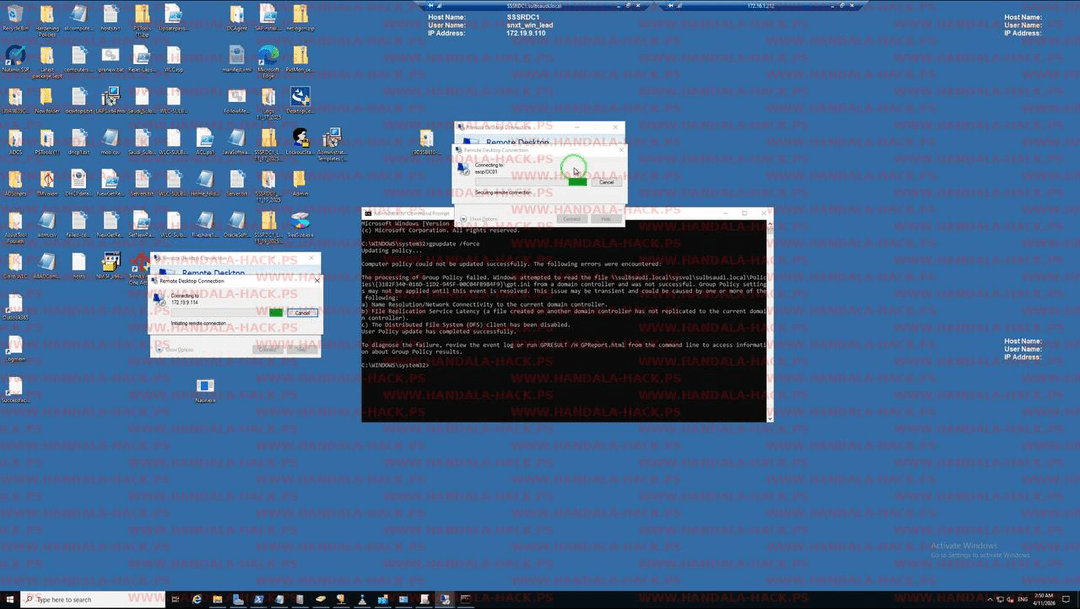Click green progress bar in 172.19.9.114 dialog
The width and height of the screenshot is (1080, 609).
(276, 313)
